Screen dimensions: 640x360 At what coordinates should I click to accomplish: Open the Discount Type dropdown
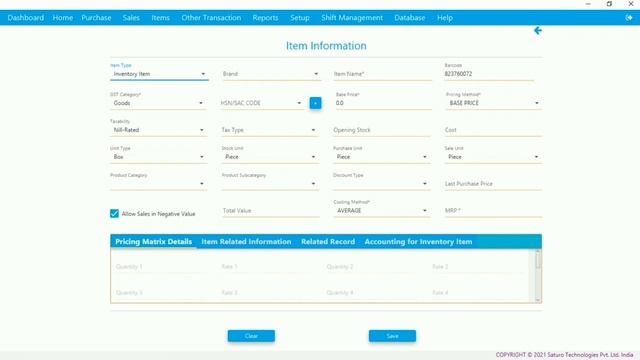pyautogui.click(x=381, y=184)
